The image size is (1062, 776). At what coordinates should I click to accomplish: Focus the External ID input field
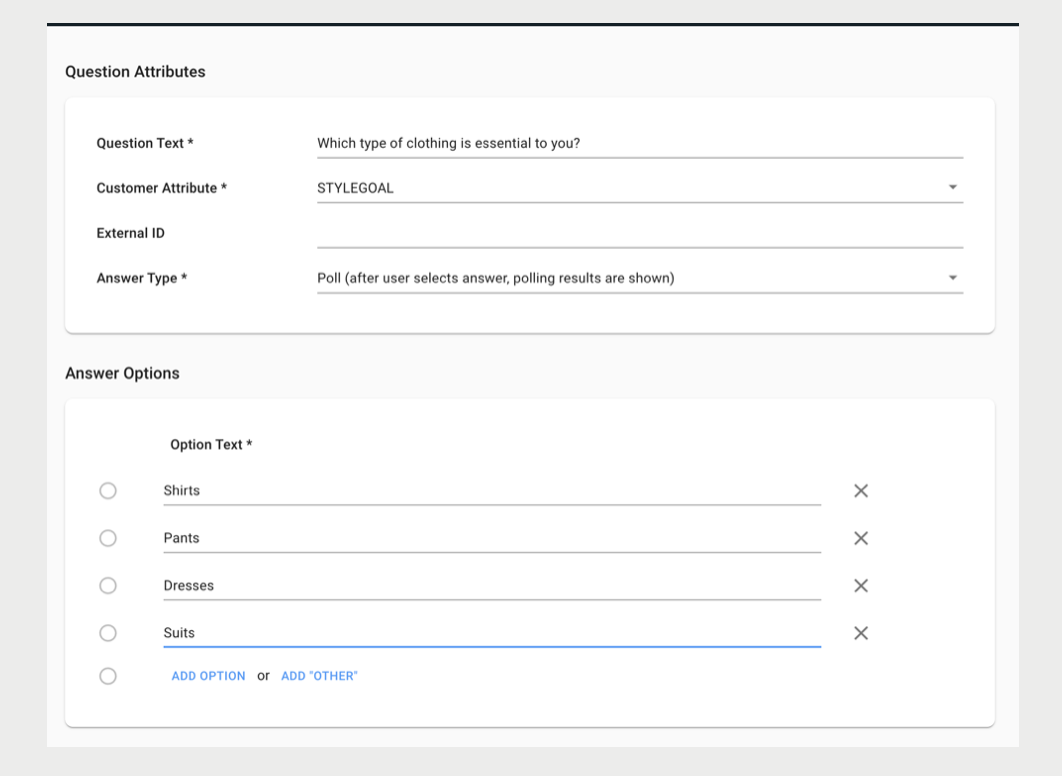[640, 234]
